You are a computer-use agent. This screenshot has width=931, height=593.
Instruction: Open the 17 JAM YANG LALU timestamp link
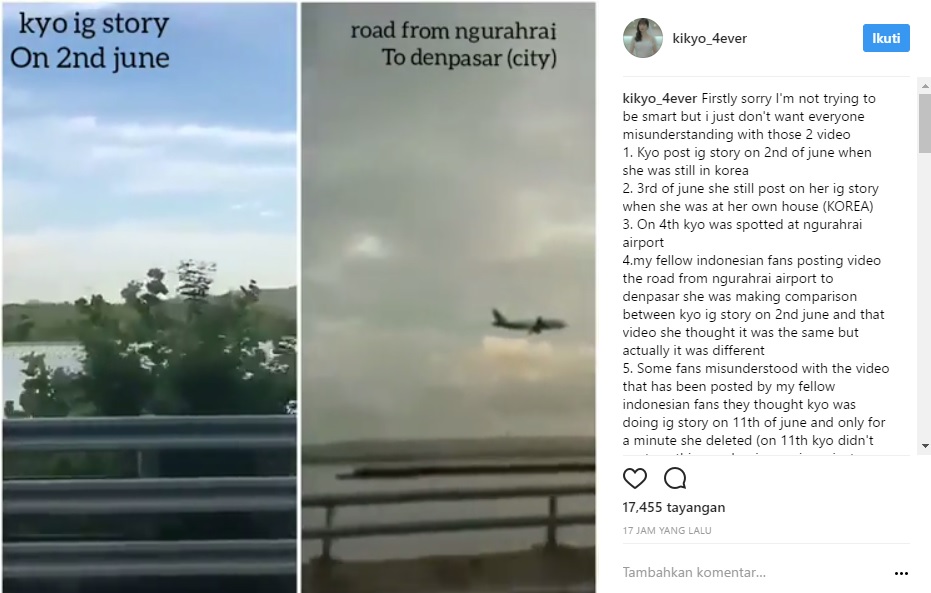pos(667,531)
